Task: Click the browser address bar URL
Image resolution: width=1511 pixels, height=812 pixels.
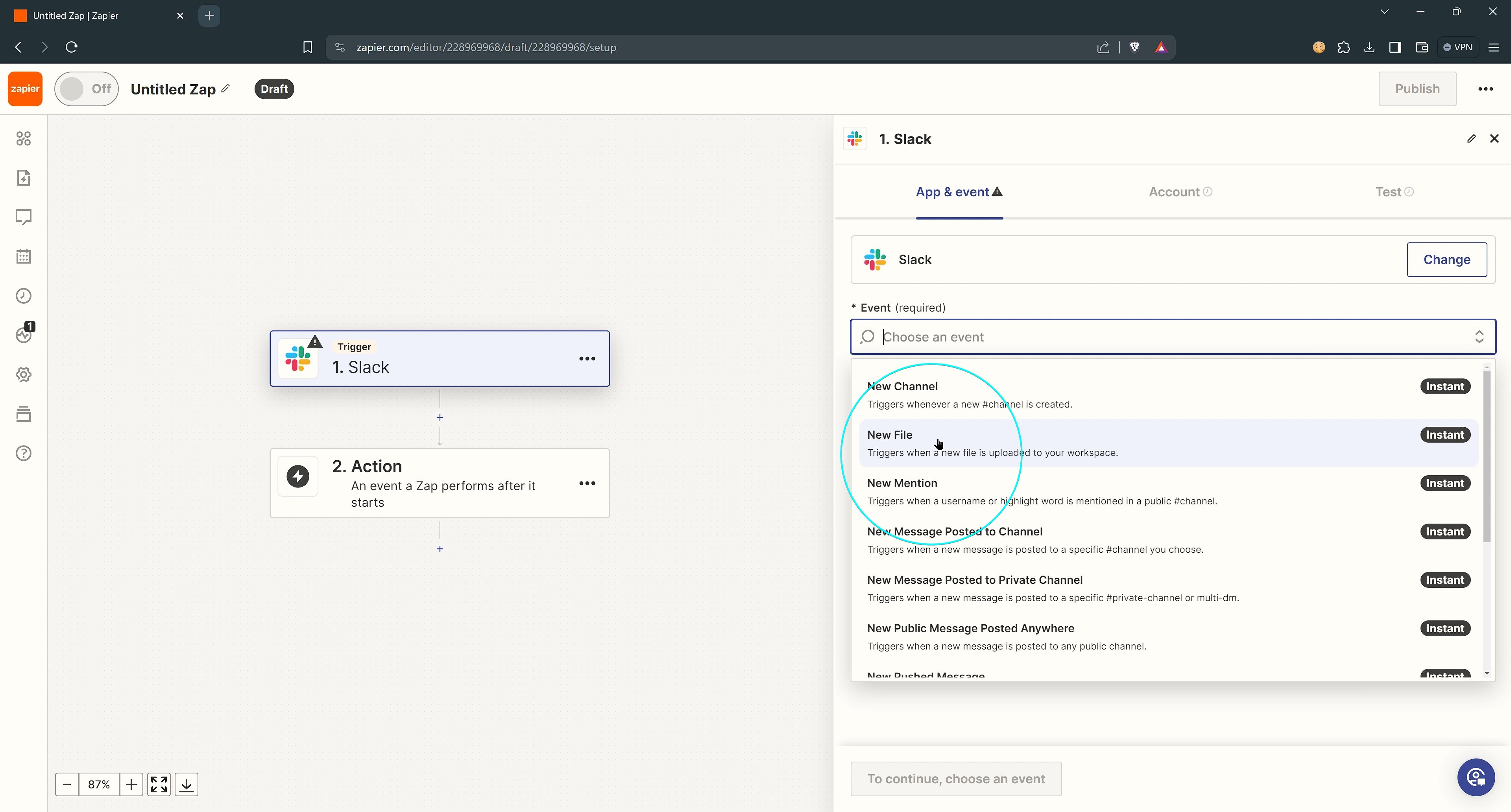Action: 486,47
